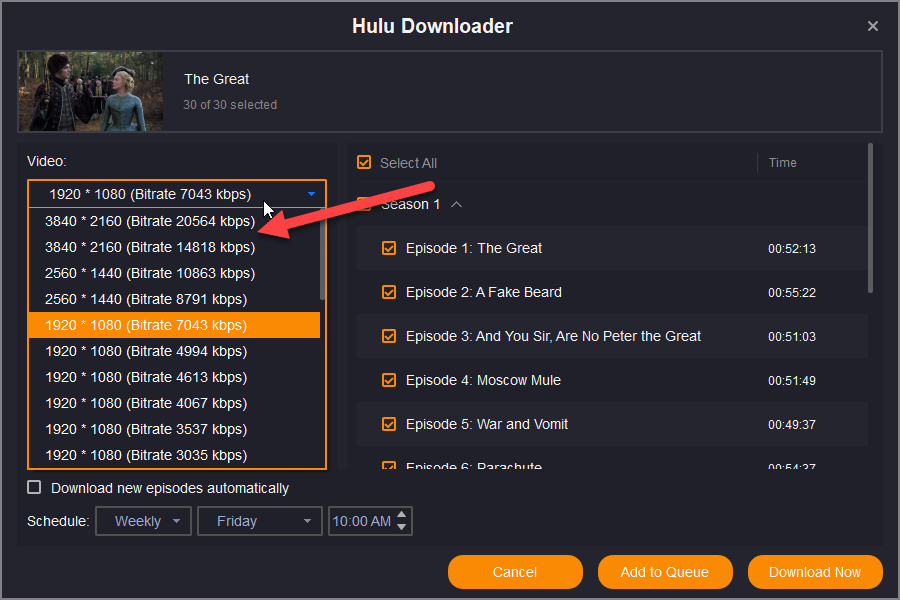Select 2560 * 1440 at 10863 kbps
This screenshot has width=900, height=600.
pyautogui.click(x=174, y=273)
